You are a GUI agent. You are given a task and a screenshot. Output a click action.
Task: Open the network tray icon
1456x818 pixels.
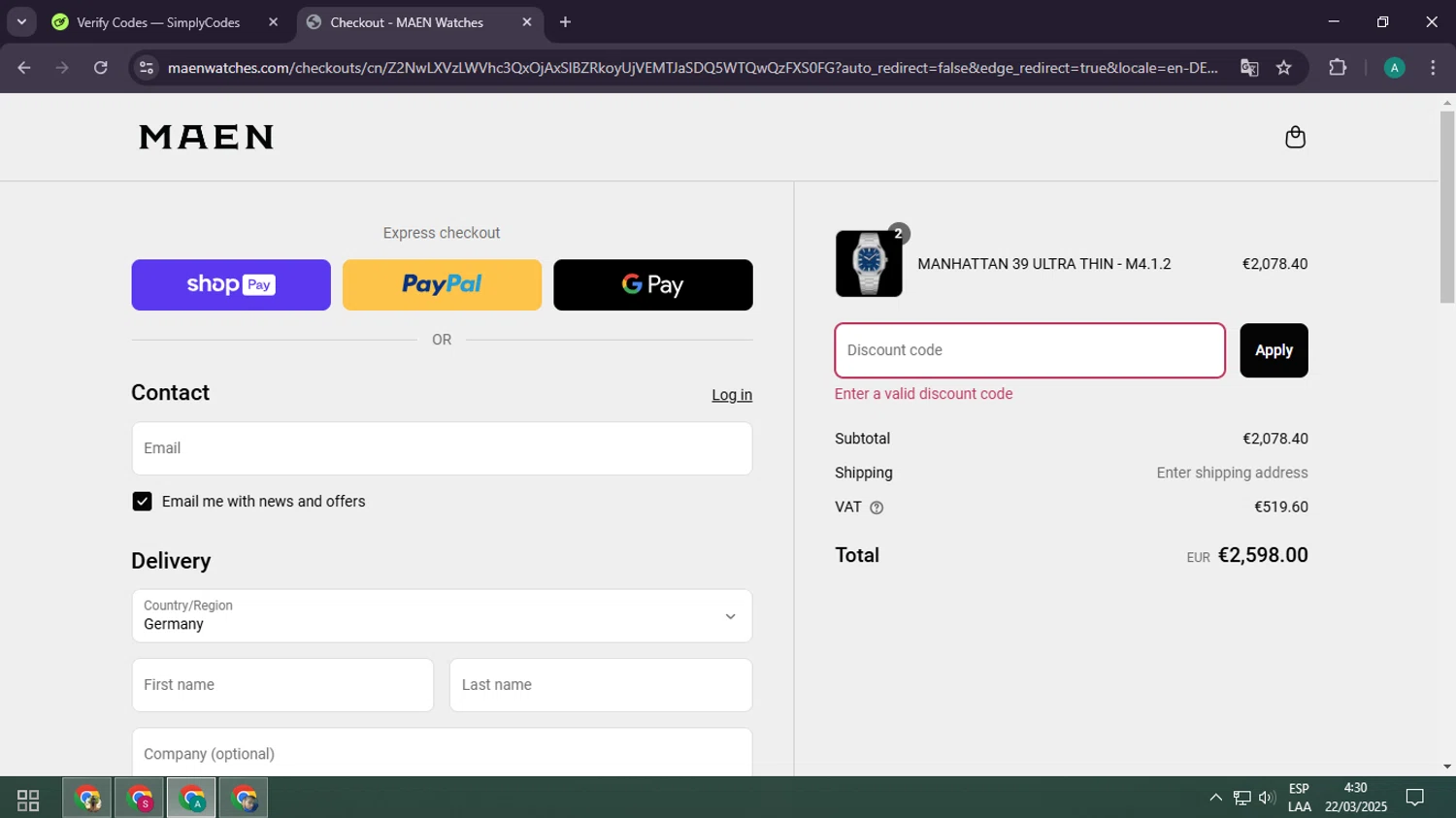coord(1241,798)
